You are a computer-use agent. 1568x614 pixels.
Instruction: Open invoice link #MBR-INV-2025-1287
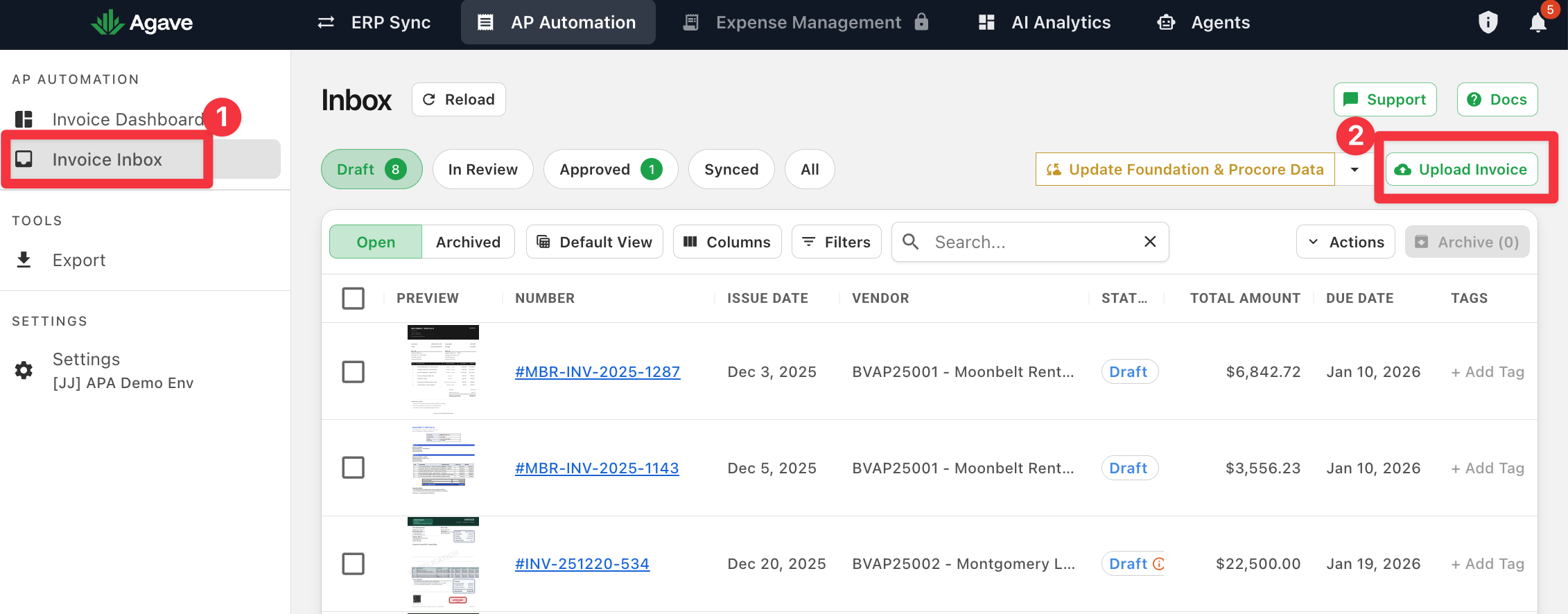598,372
